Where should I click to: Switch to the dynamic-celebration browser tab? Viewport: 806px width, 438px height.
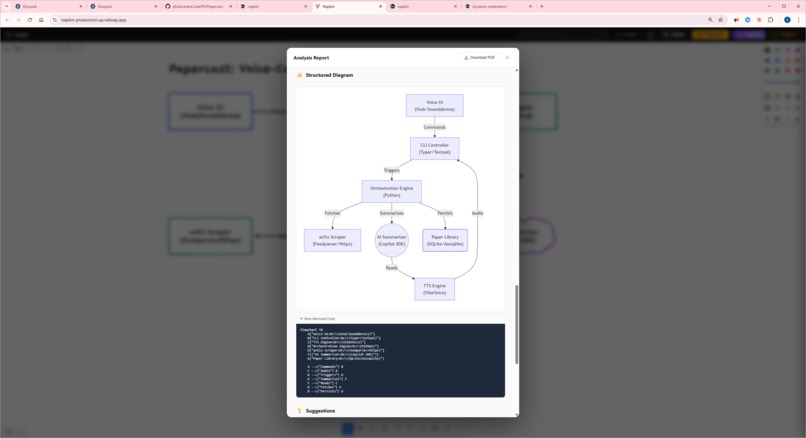(499, 7)
